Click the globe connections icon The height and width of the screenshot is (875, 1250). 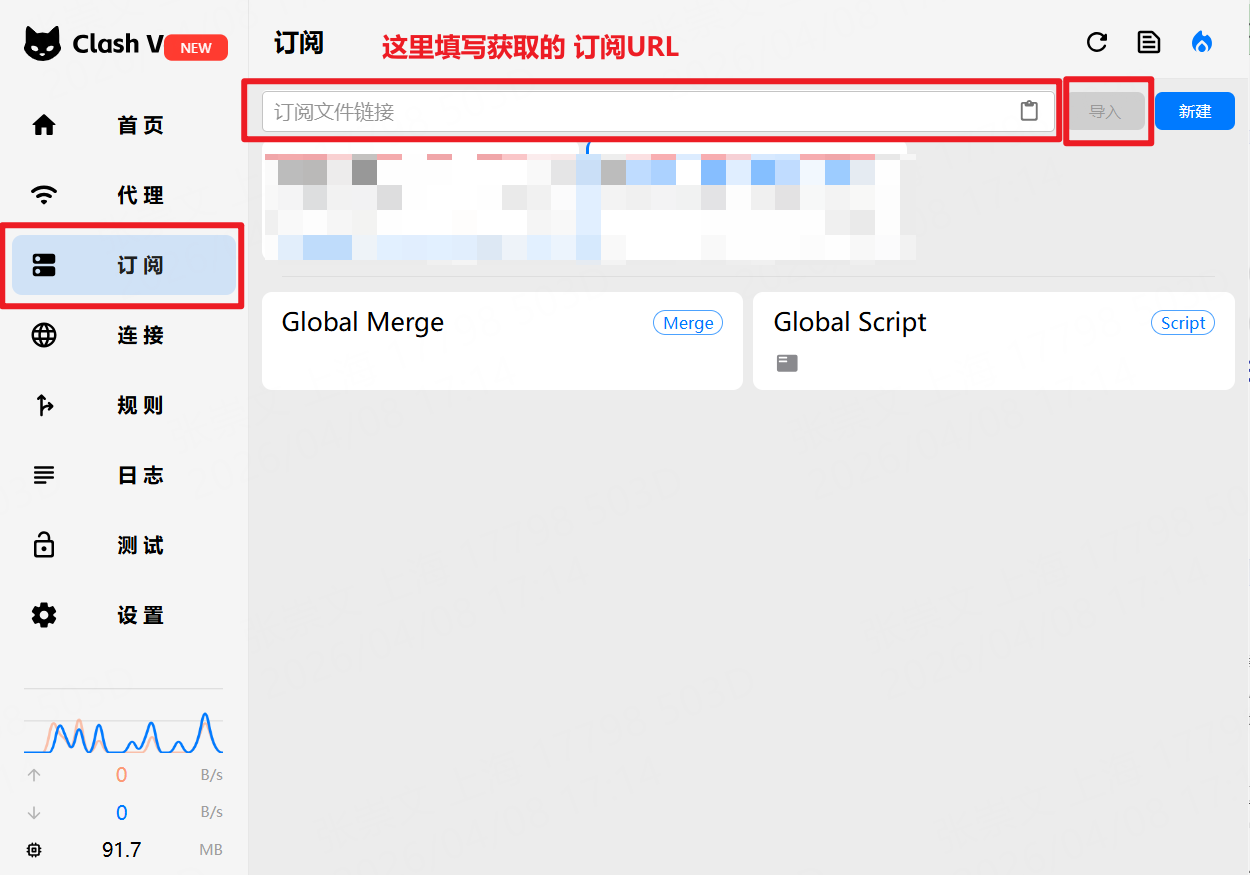pyautogui.click(x=44, y=335)
